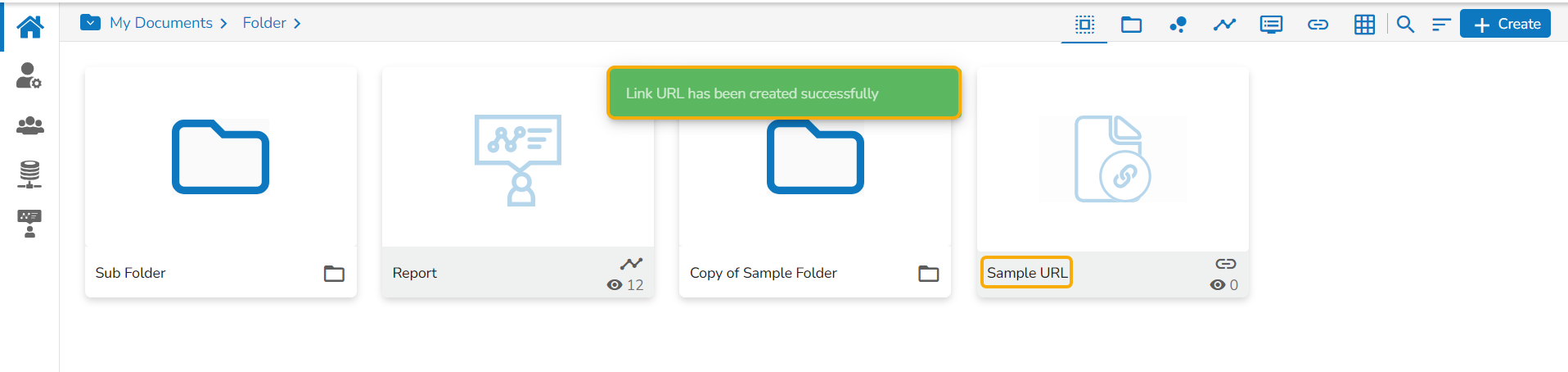1568x372 pixels.
Task: Open the sort options menu
Action: coord(1440,25)
